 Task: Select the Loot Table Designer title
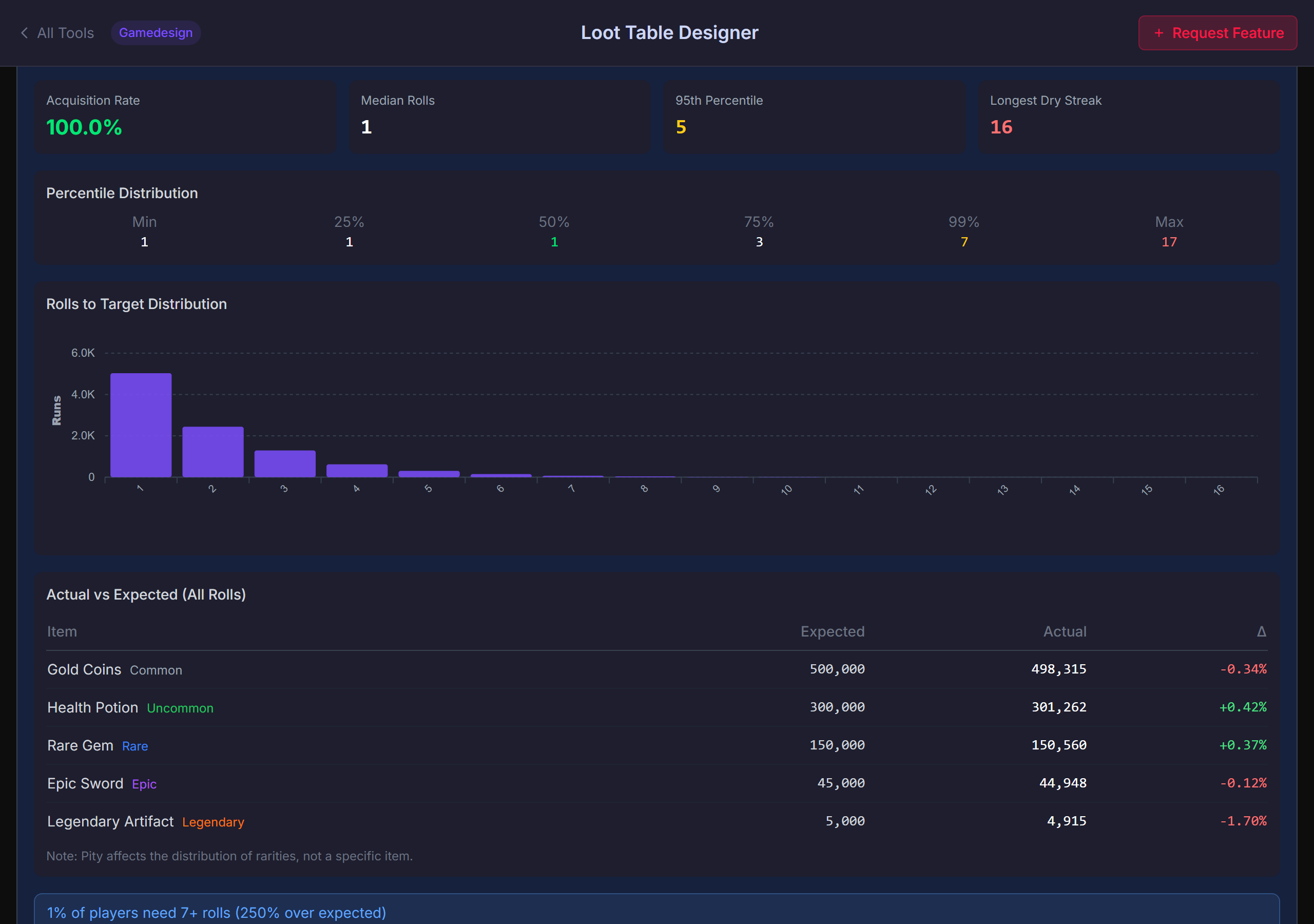669,33
